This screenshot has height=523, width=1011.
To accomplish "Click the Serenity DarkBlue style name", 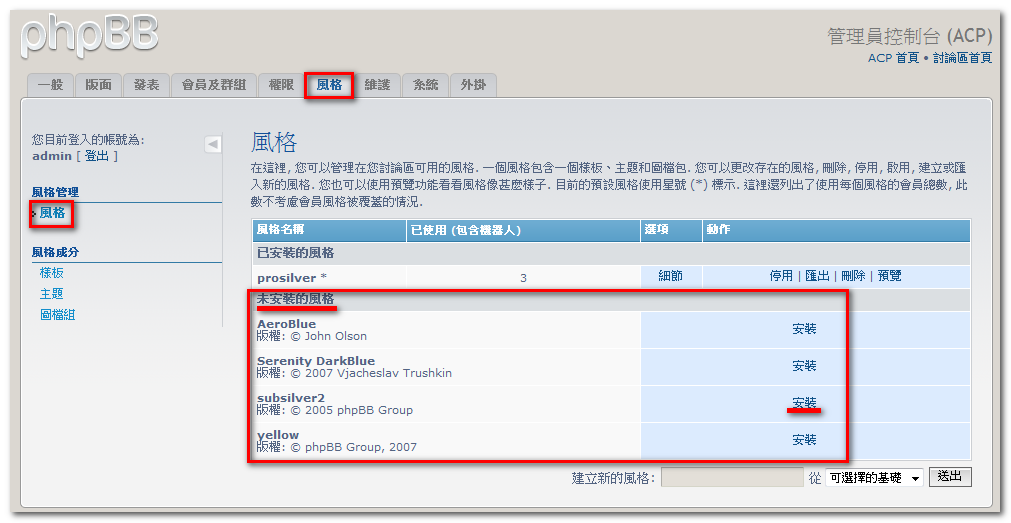I will (x=316, y=360).
